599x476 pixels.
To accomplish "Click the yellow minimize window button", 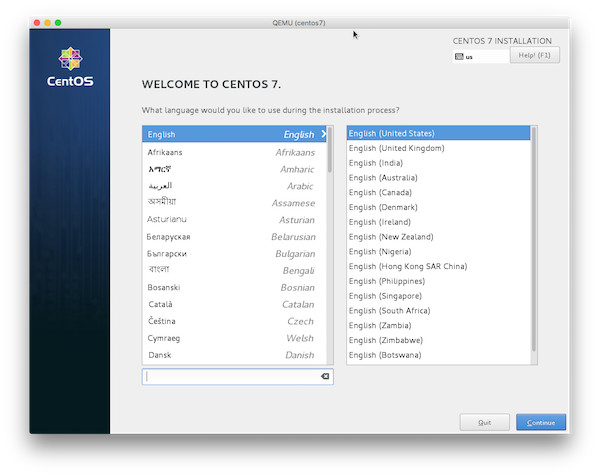I will point(47,23).
